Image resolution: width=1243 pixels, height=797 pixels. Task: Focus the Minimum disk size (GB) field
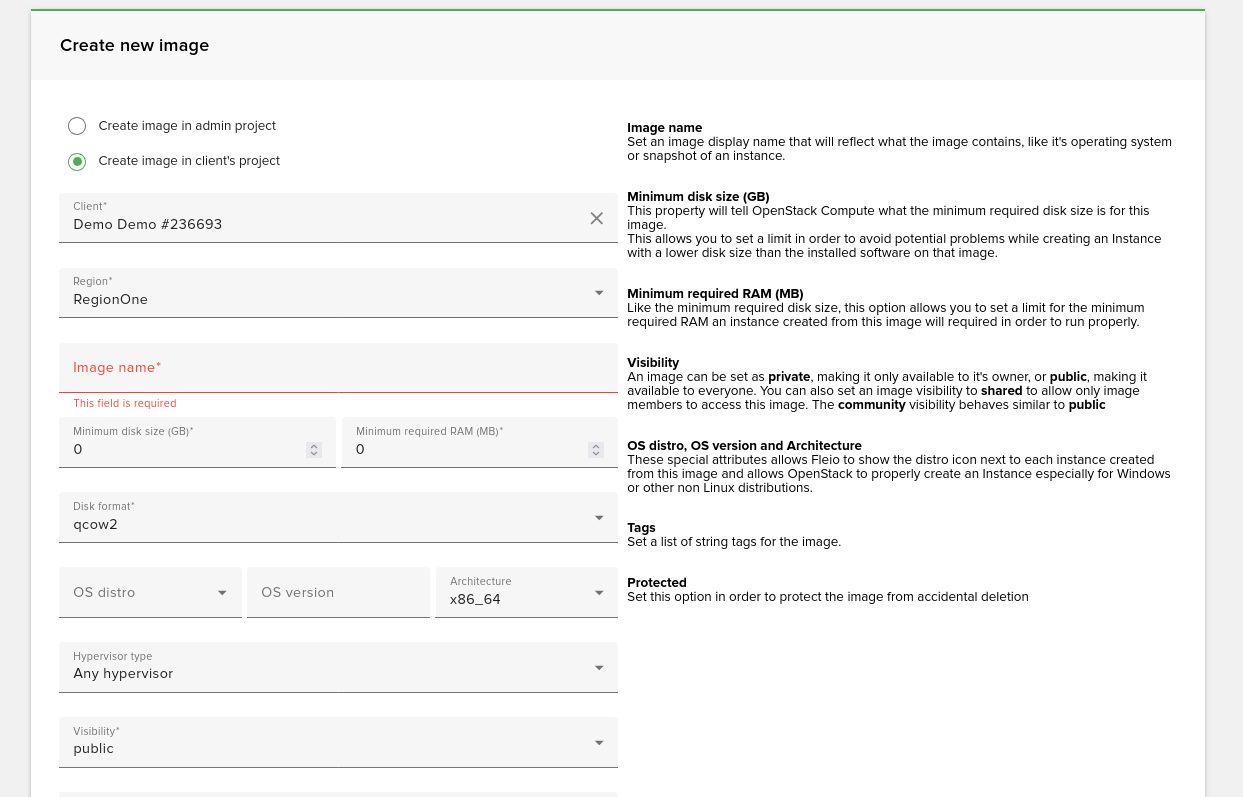pyautogui.click(x=185, y=450)
